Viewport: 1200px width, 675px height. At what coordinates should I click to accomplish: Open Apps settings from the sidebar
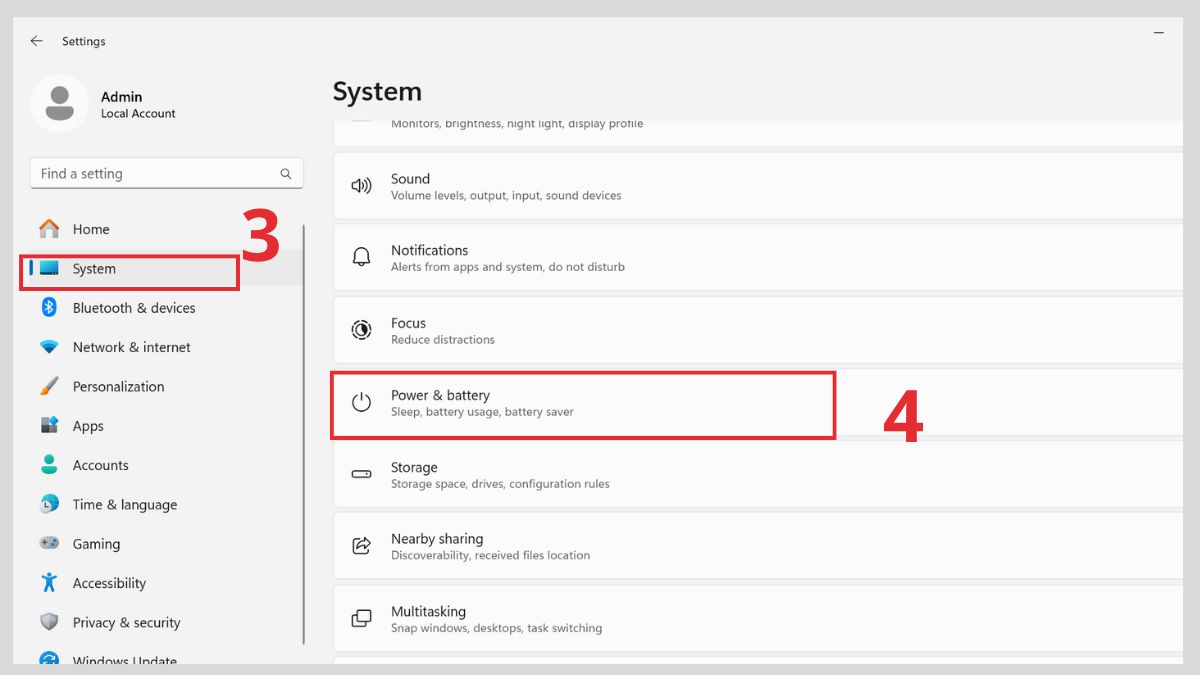click(88, 425)
